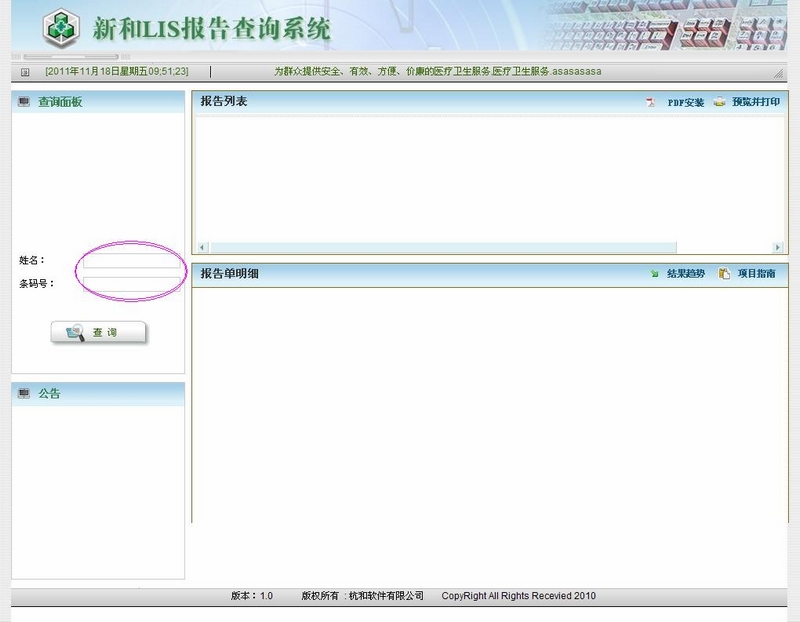Click the green cube system logo

click(x=61, y=28)
